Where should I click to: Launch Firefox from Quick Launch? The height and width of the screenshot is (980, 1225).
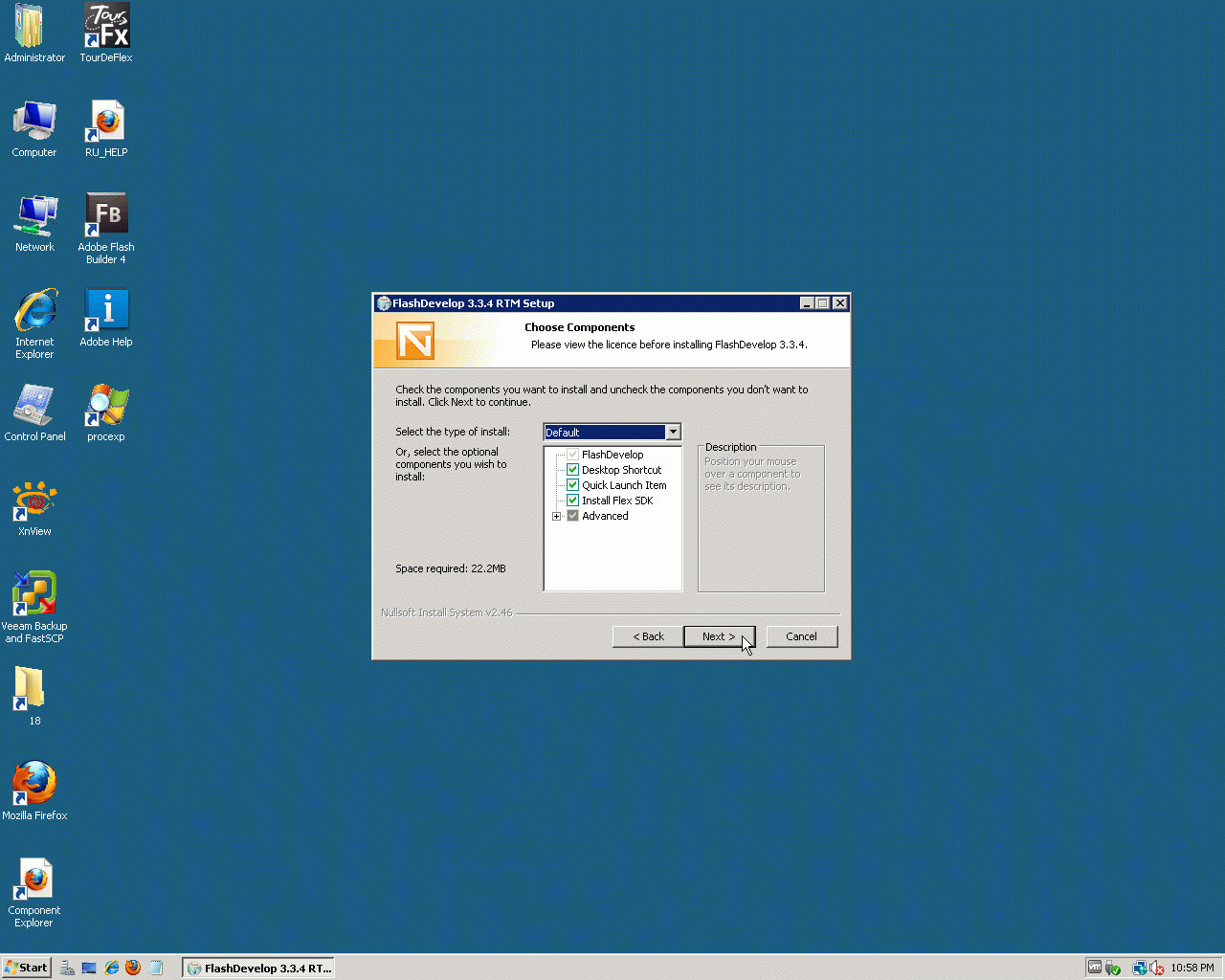click(x=133, y=968)
